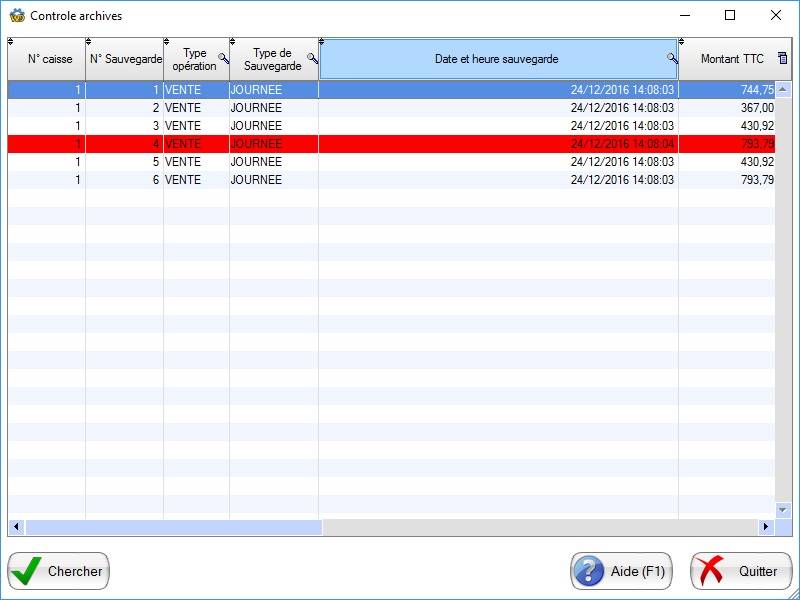Sort by the N° caisse column header
The image size is (800, 600).
[x=49, y=60]
